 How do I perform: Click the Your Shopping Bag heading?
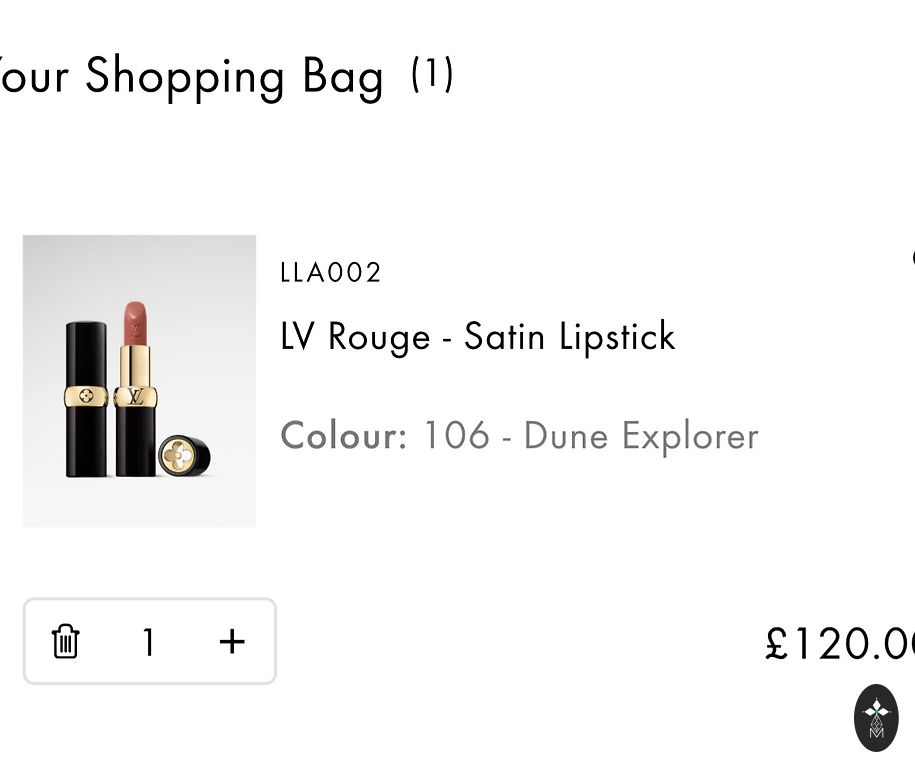tap(190, 76)
